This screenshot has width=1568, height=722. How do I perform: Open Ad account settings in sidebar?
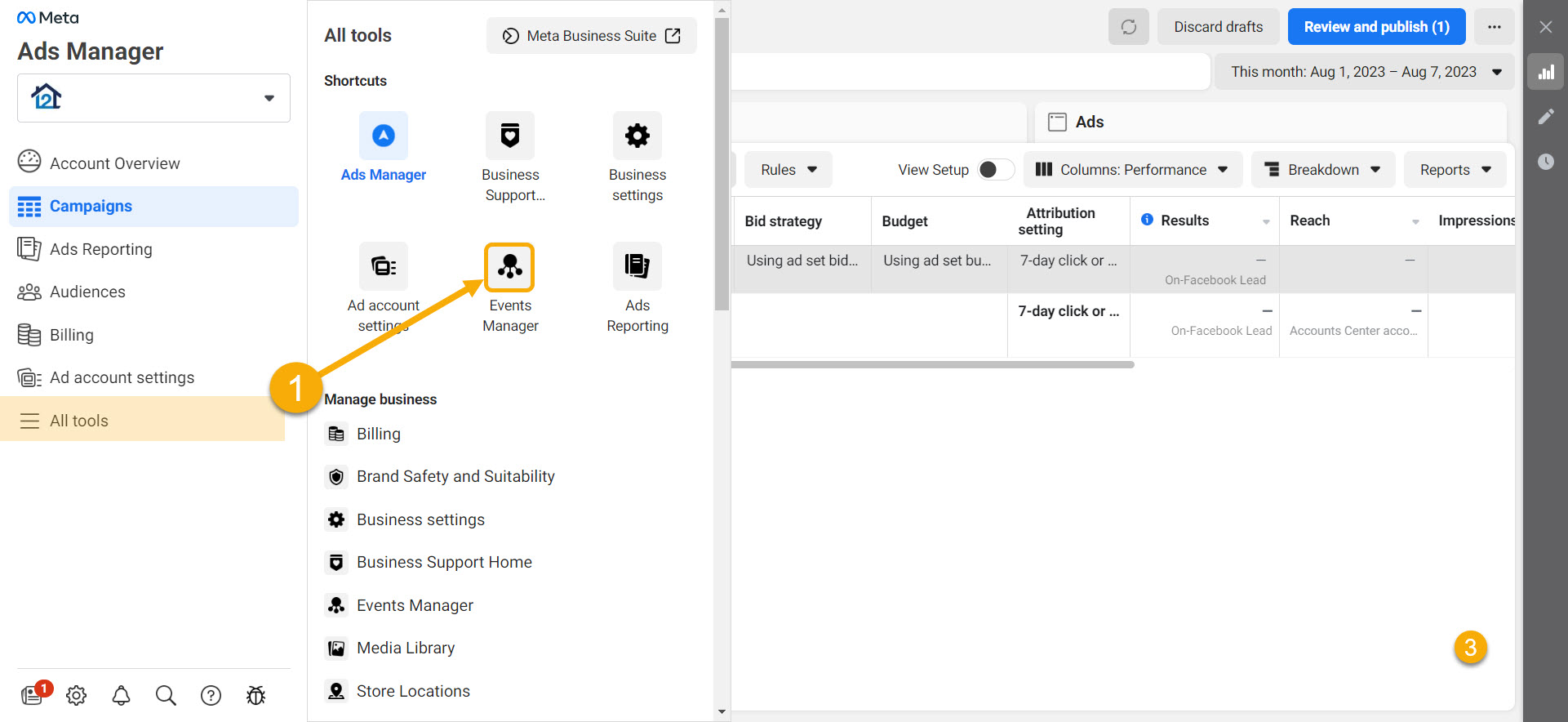(153, 377)
